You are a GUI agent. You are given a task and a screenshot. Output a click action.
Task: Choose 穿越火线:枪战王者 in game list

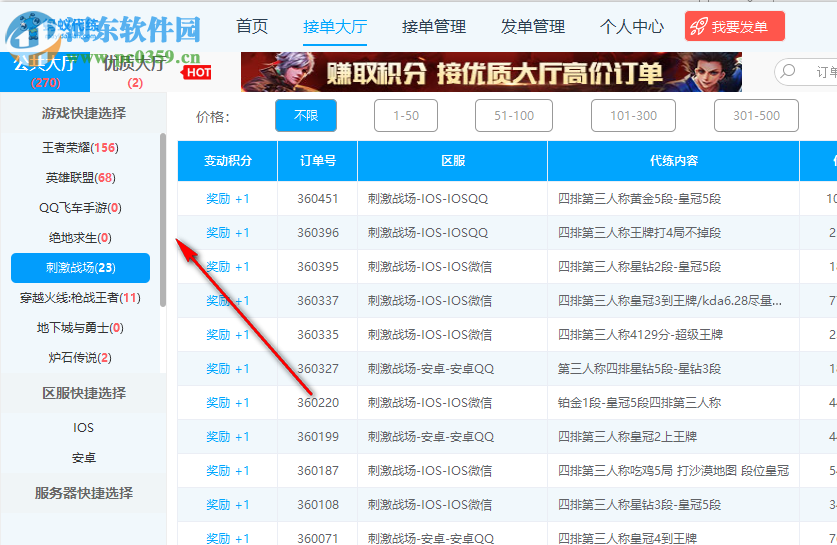(x=80, y=297)
